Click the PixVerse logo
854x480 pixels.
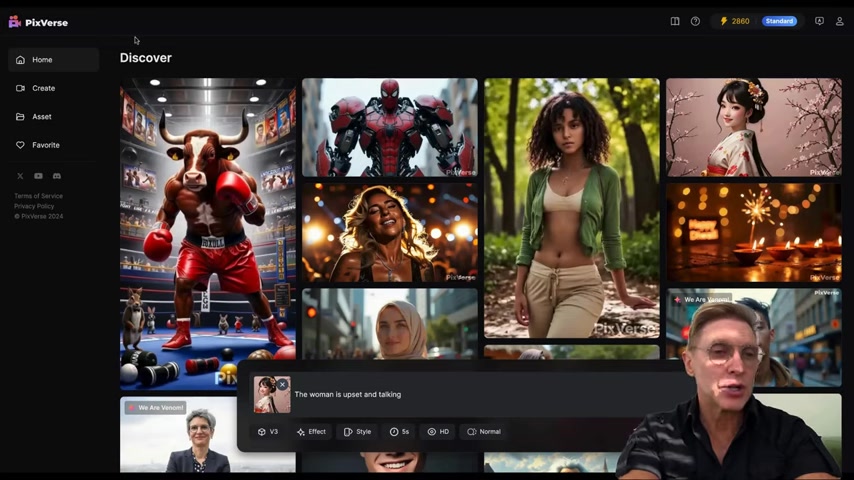click(38, 22)
